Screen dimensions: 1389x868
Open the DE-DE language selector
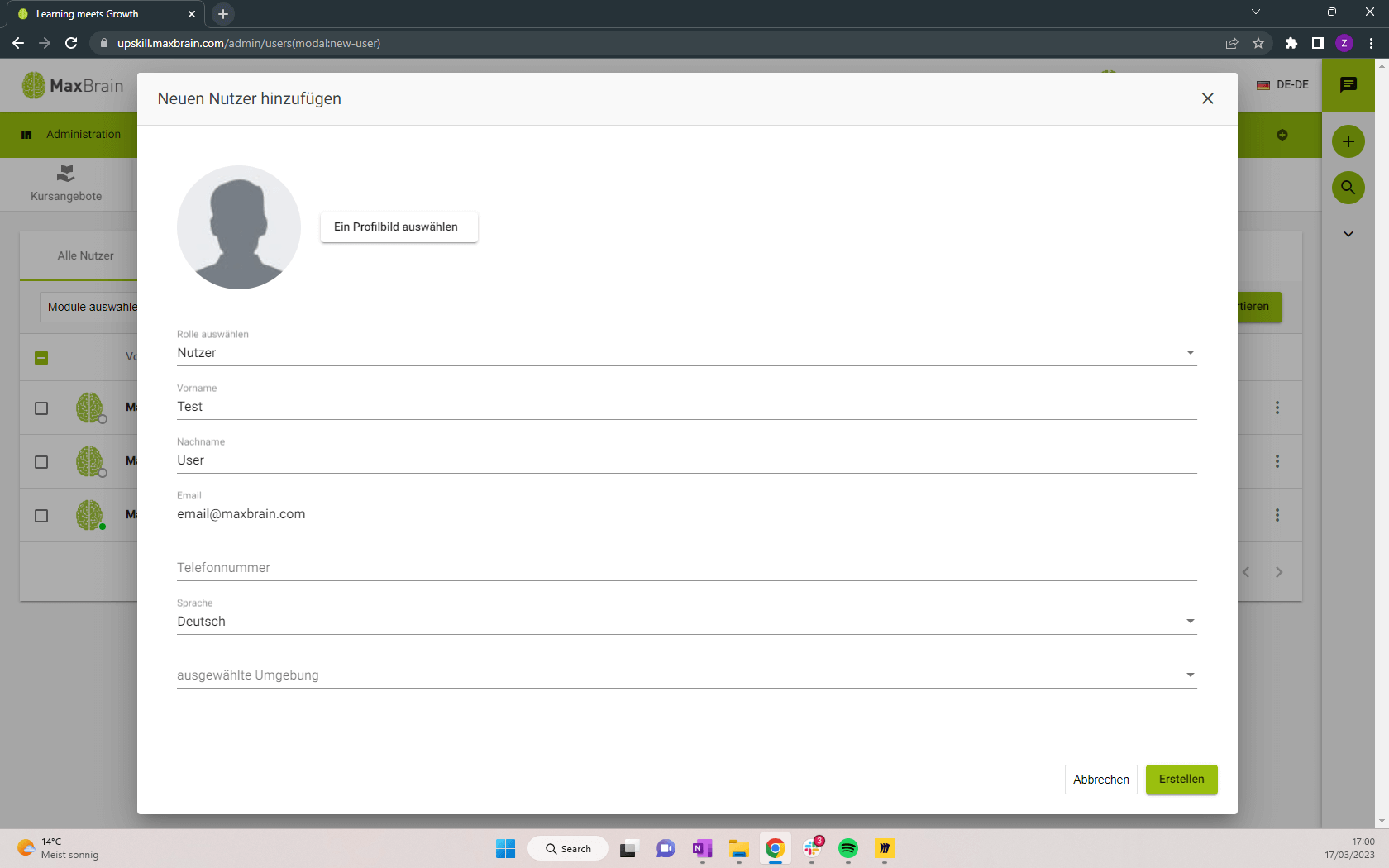(1282, 85)
